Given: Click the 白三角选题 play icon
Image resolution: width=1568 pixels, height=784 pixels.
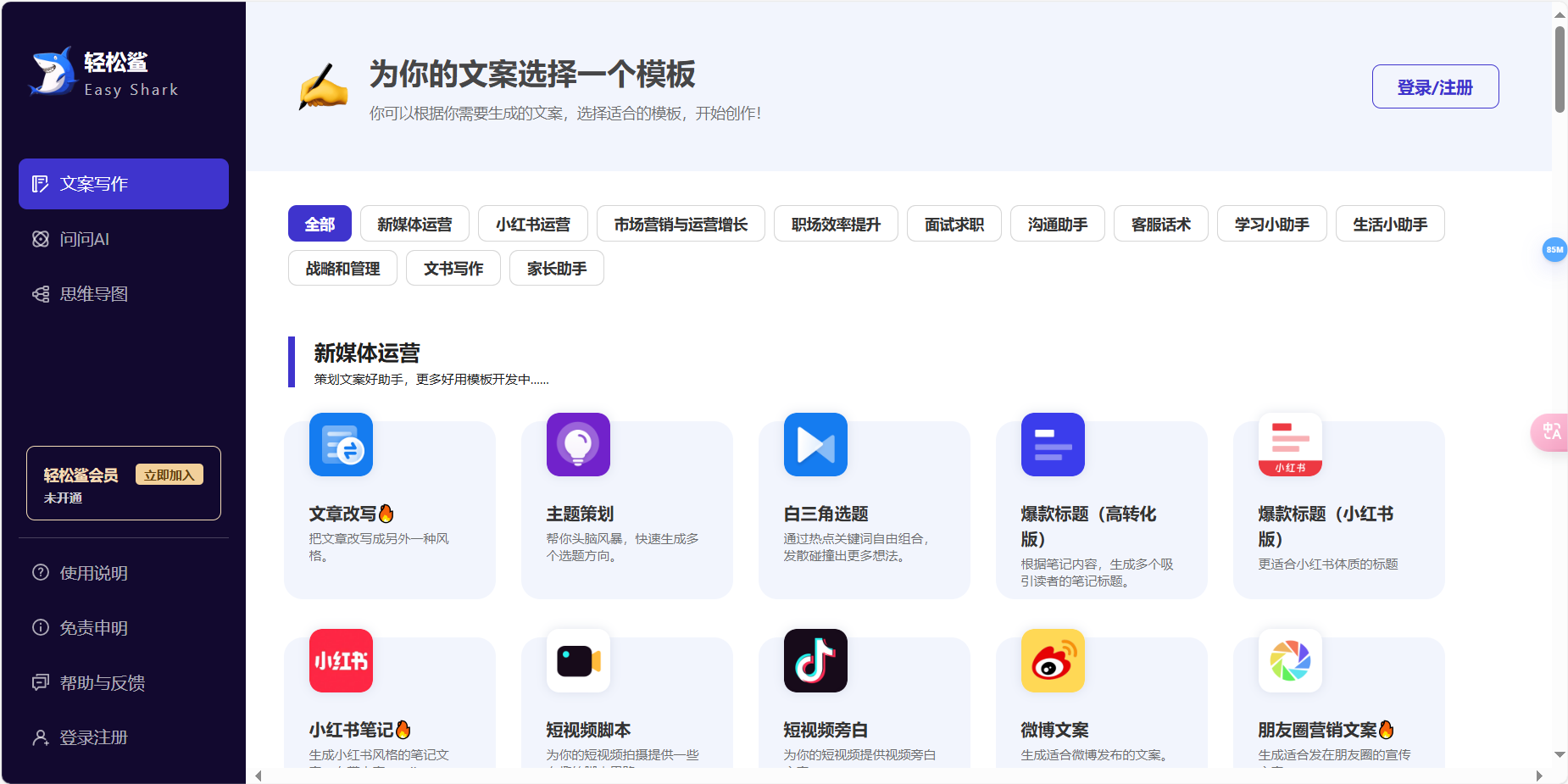Looking at the screenshot, I should 815,444.
